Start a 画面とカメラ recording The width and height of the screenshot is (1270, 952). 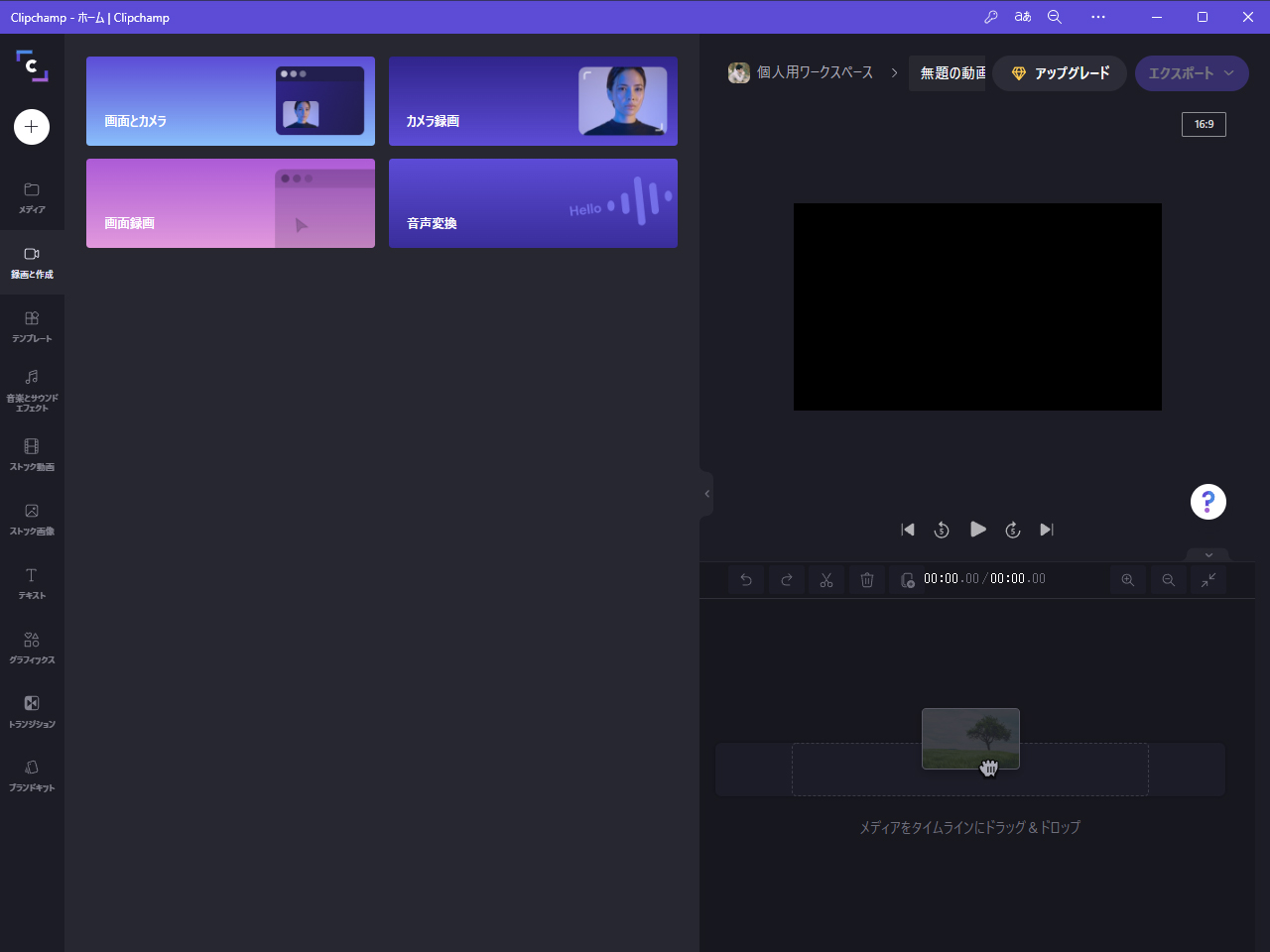coord(230,101)
